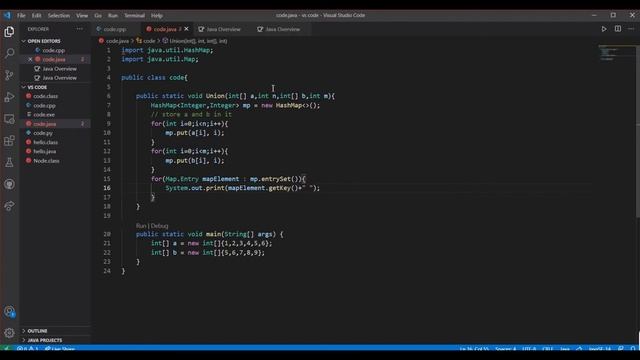
Task: Show errors and warnings in status bar
Action: tap(28, 349)
